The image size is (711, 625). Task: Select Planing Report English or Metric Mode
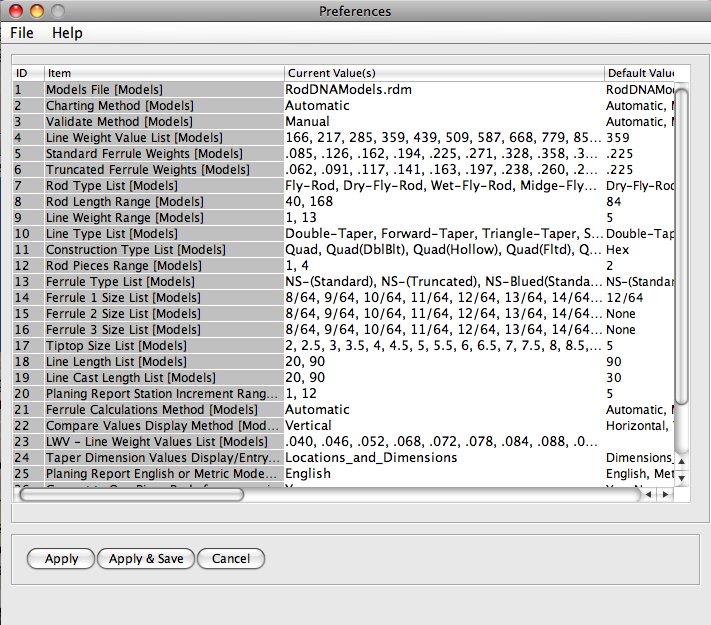[x=164, y=474]
